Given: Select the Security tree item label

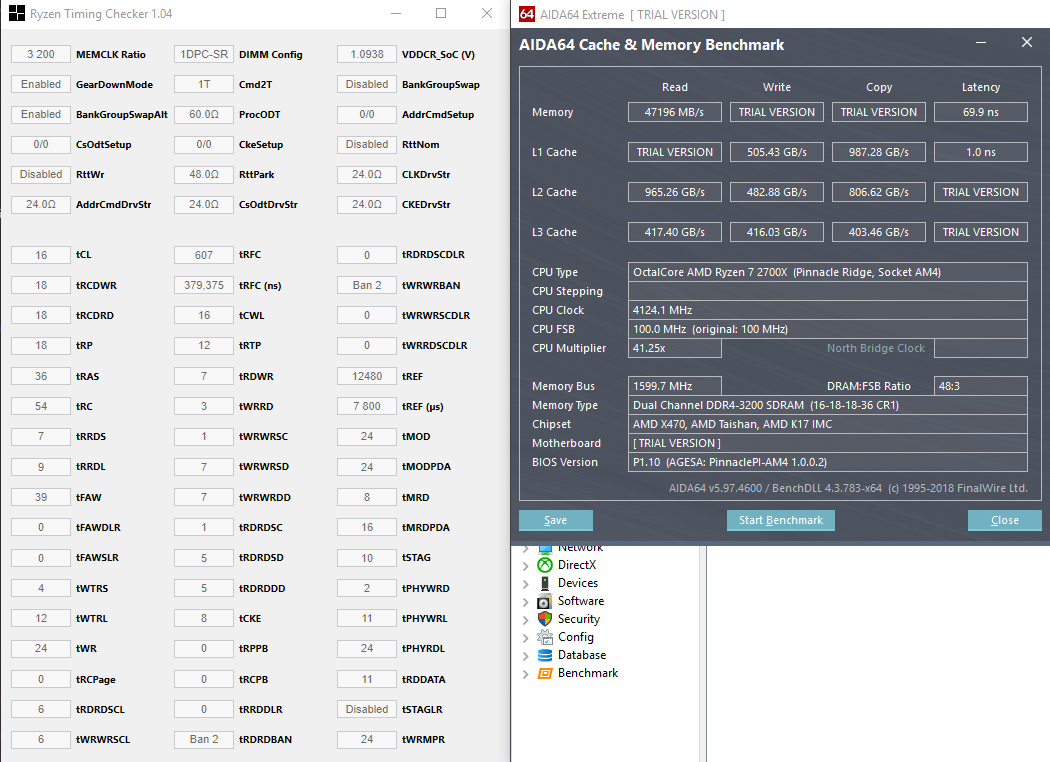Looking at the screenshot, I should (579, 619).
